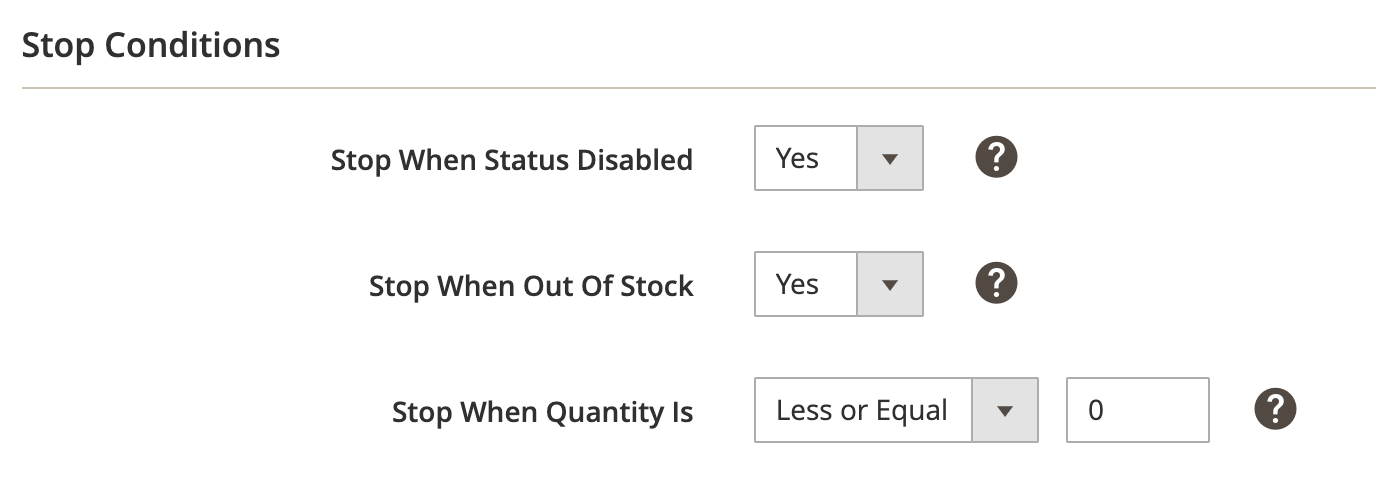
Task: Click the Stop When Quantity Is label
Action: coord(542,412)
